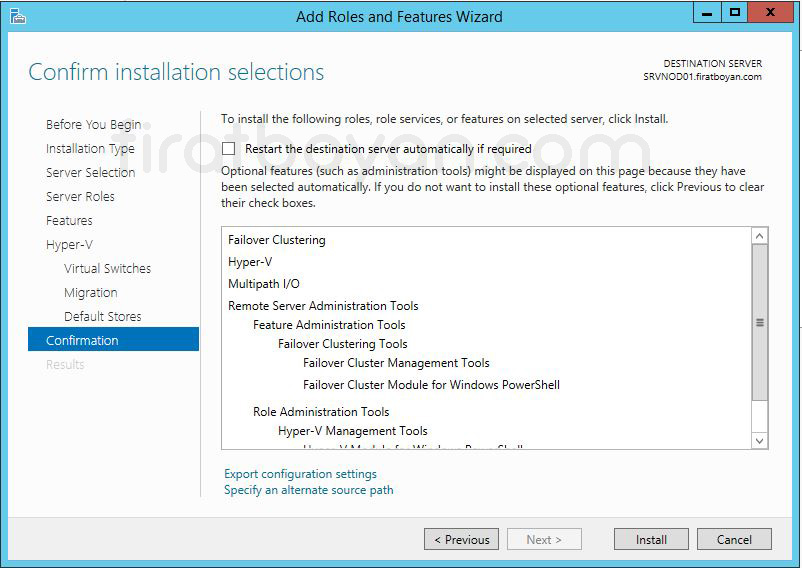Open the Installation Type step
This screenshot has width=802, height=568.
(x=91, y=149)
